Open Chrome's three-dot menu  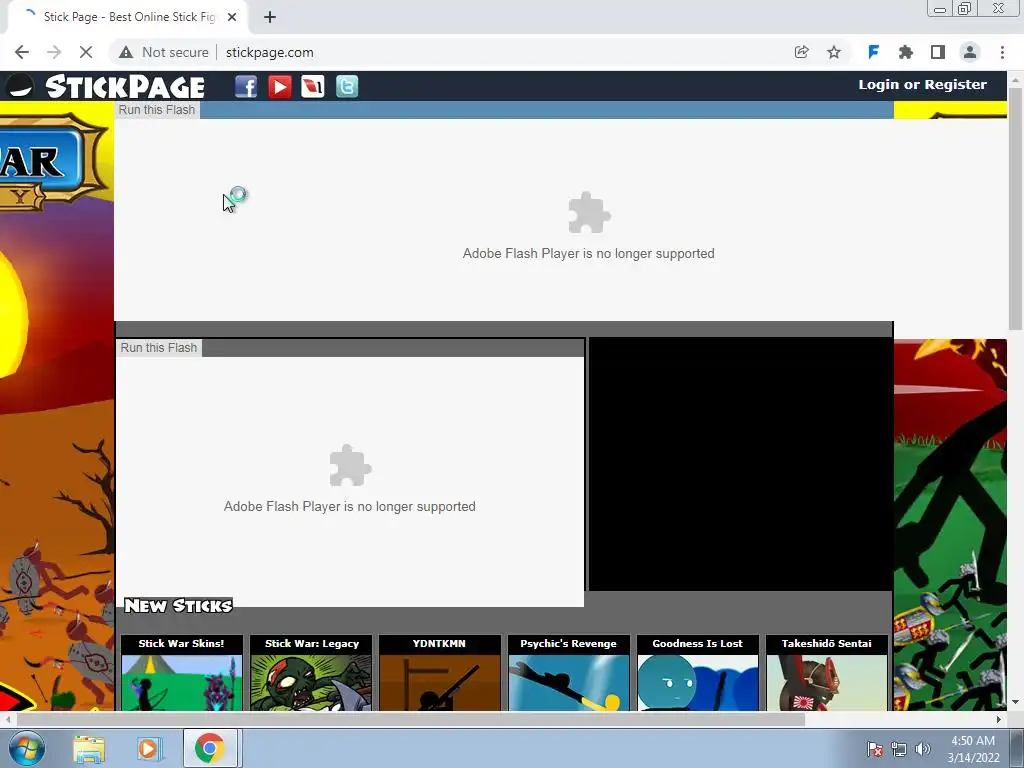1002,52
